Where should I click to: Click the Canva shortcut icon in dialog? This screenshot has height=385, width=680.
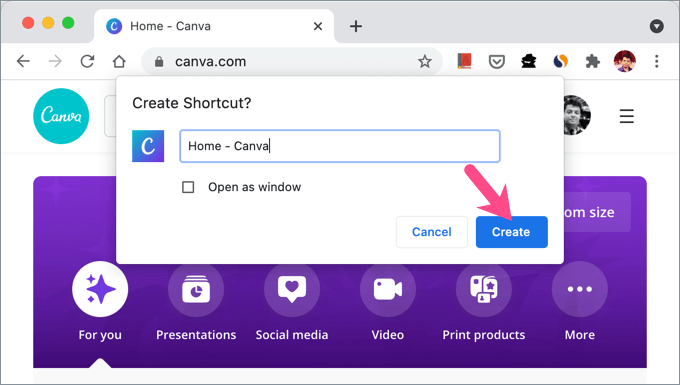[148, 146]
